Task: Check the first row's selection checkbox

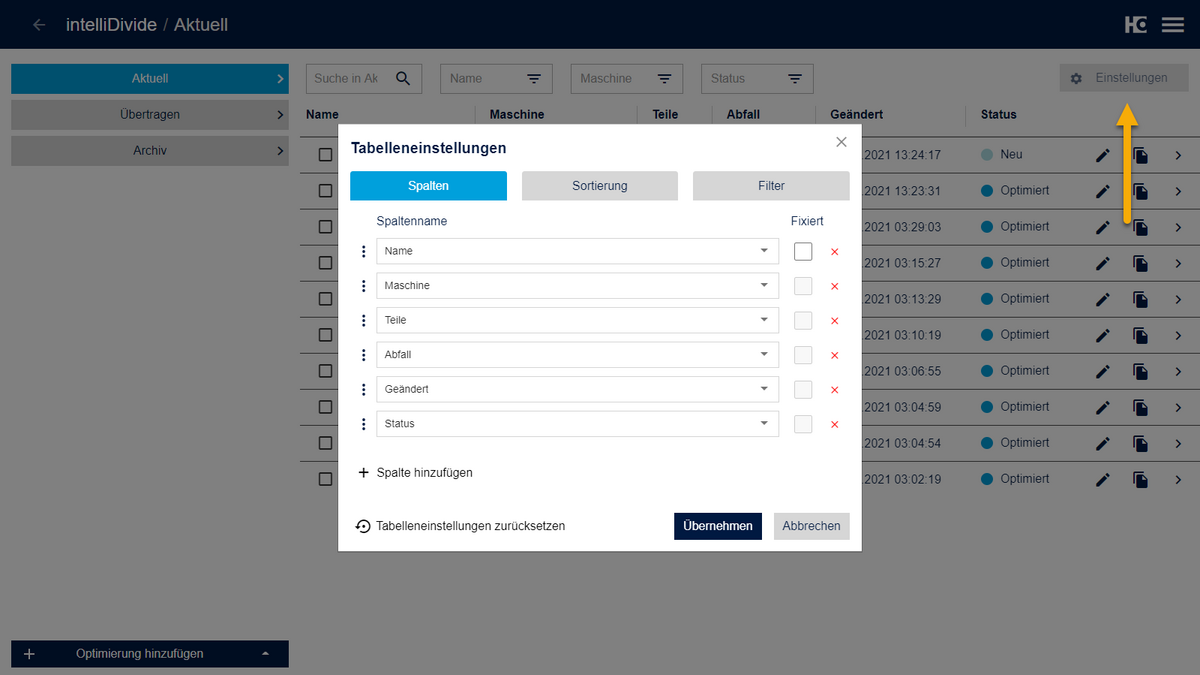Action: pos(323,154)
